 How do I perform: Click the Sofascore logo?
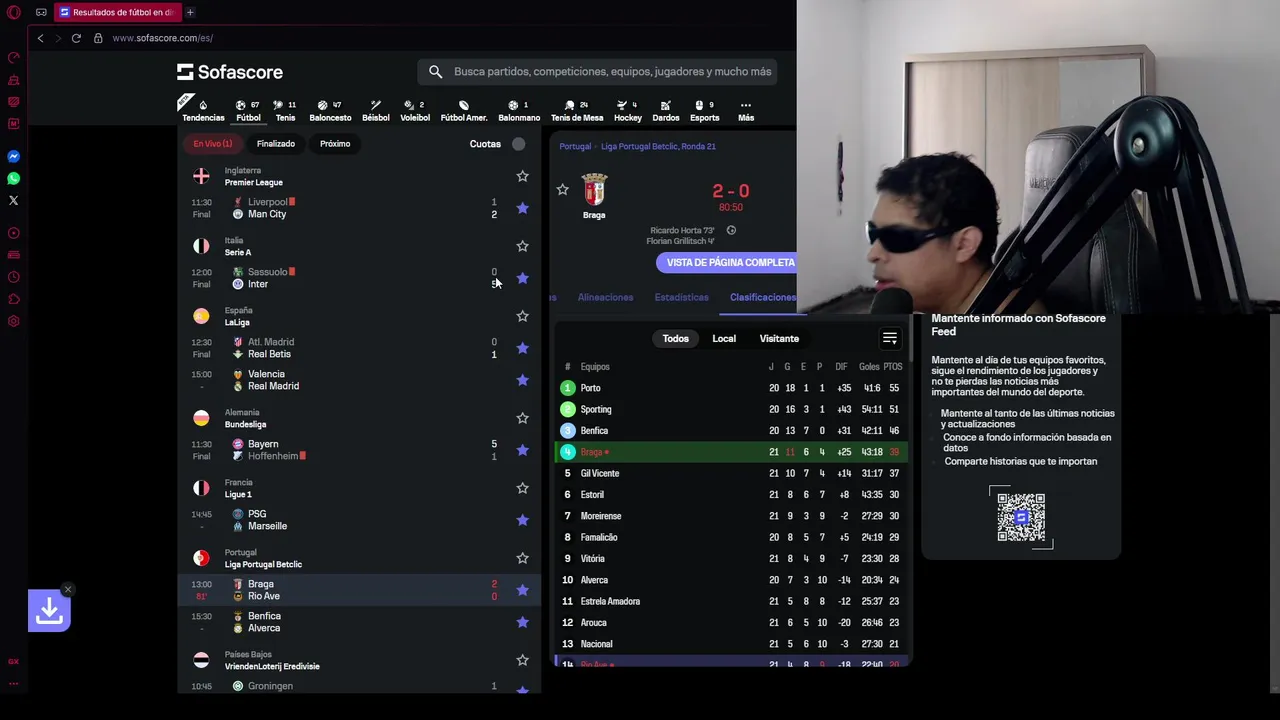(230, 72)
